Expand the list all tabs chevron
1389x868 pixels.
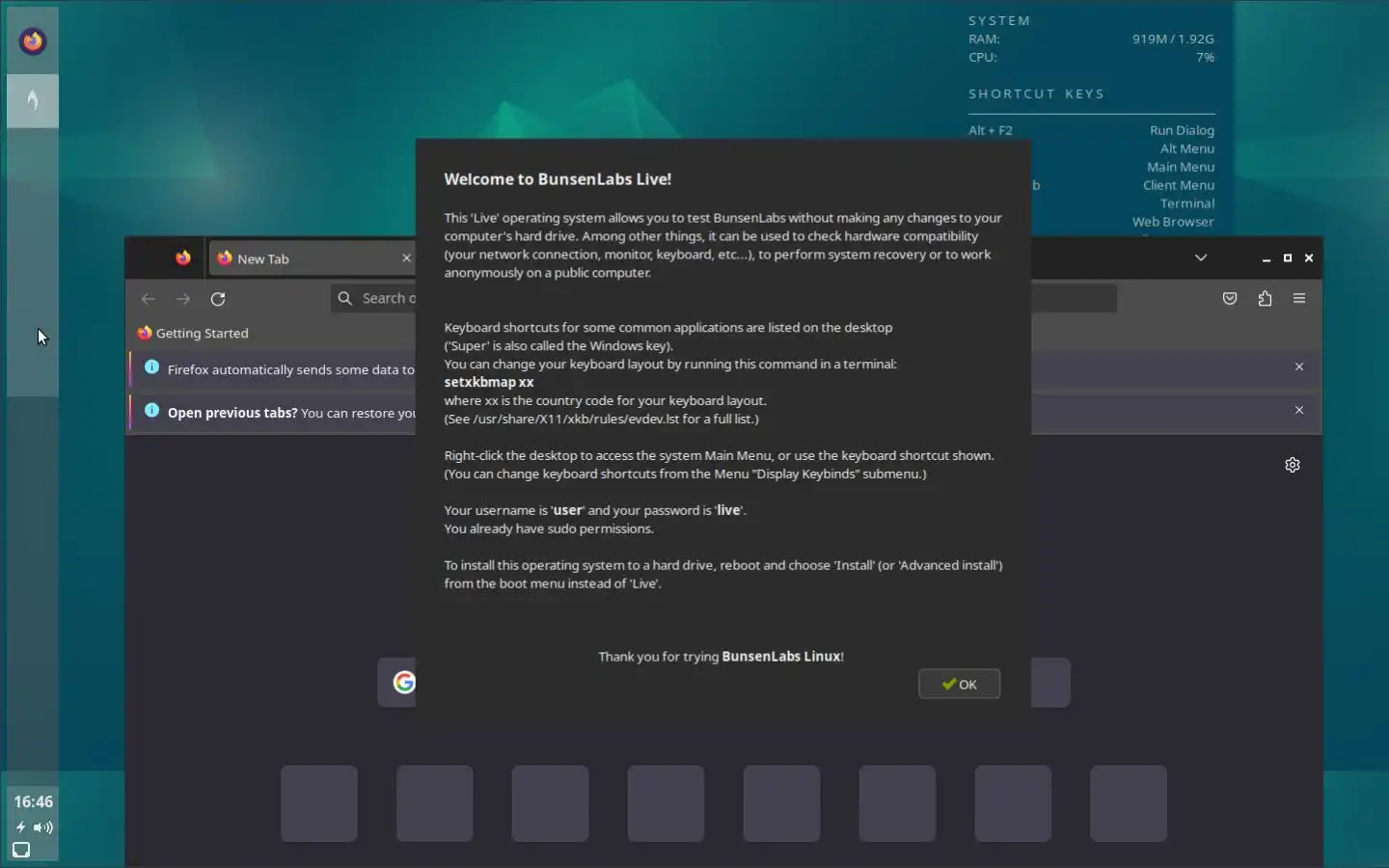point(1201,258)
